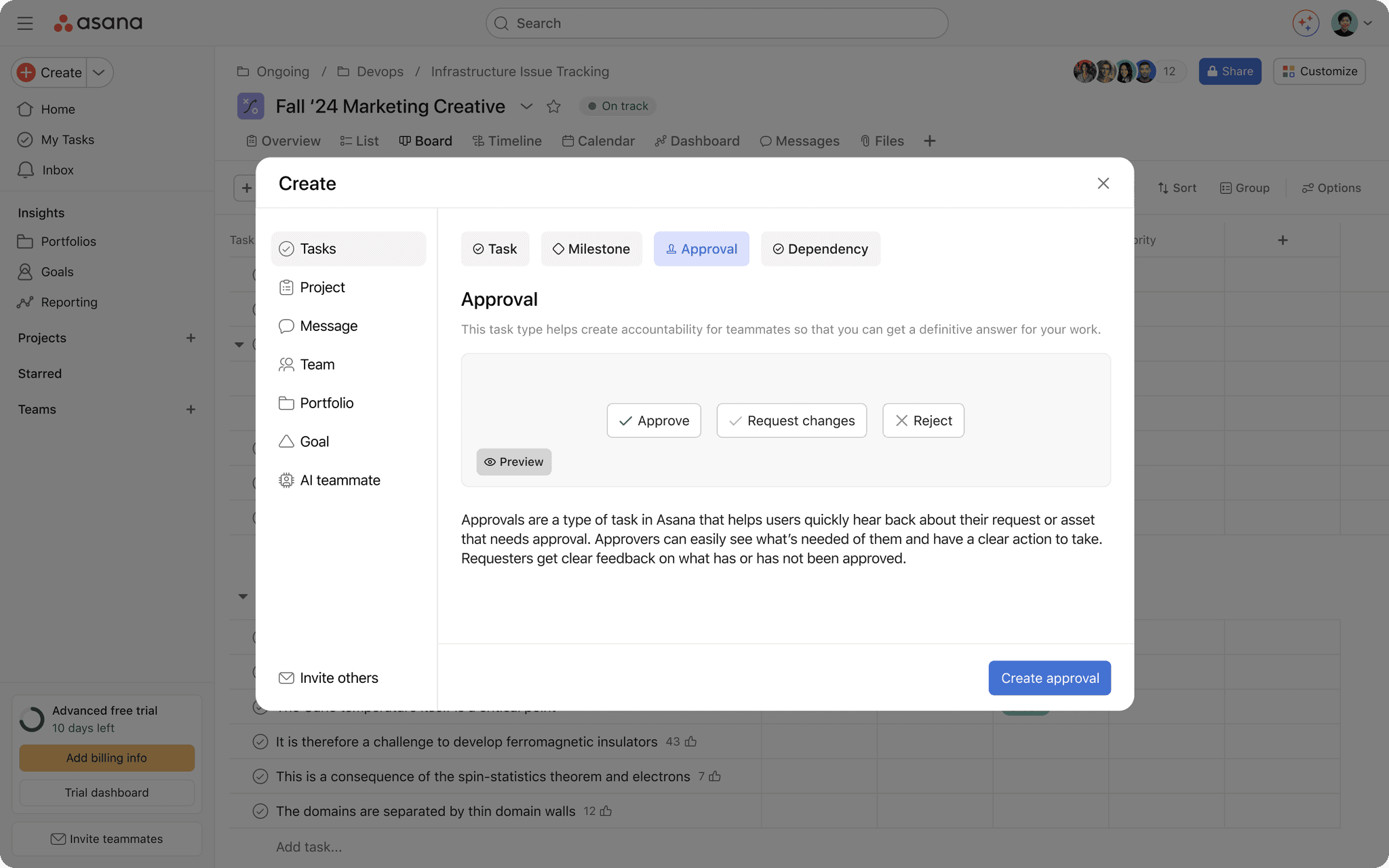Click the Create approval button
1389x868 pixels.
pos(1049,678)
